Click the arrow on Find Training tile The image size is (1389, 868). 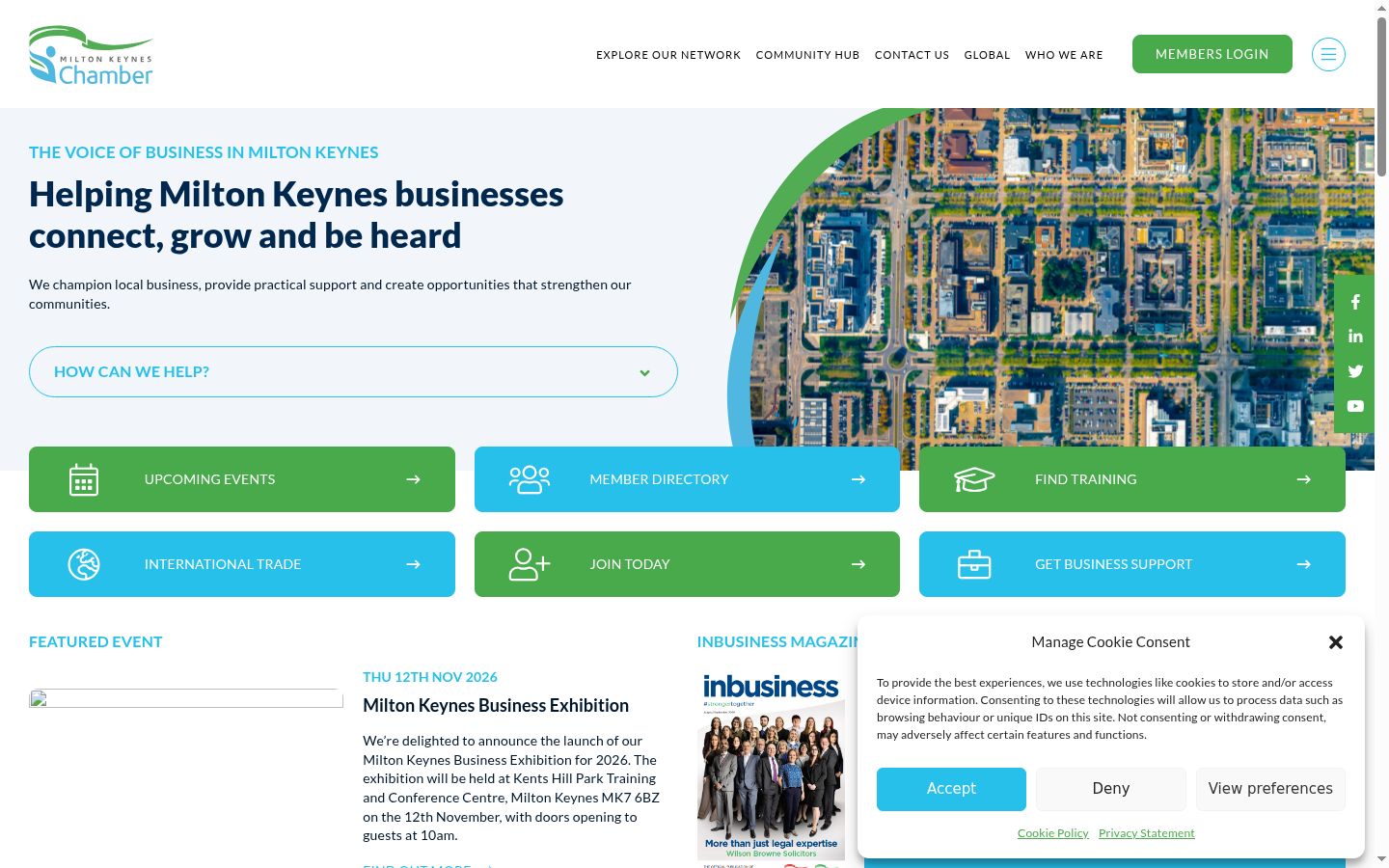coord(1303,479)
